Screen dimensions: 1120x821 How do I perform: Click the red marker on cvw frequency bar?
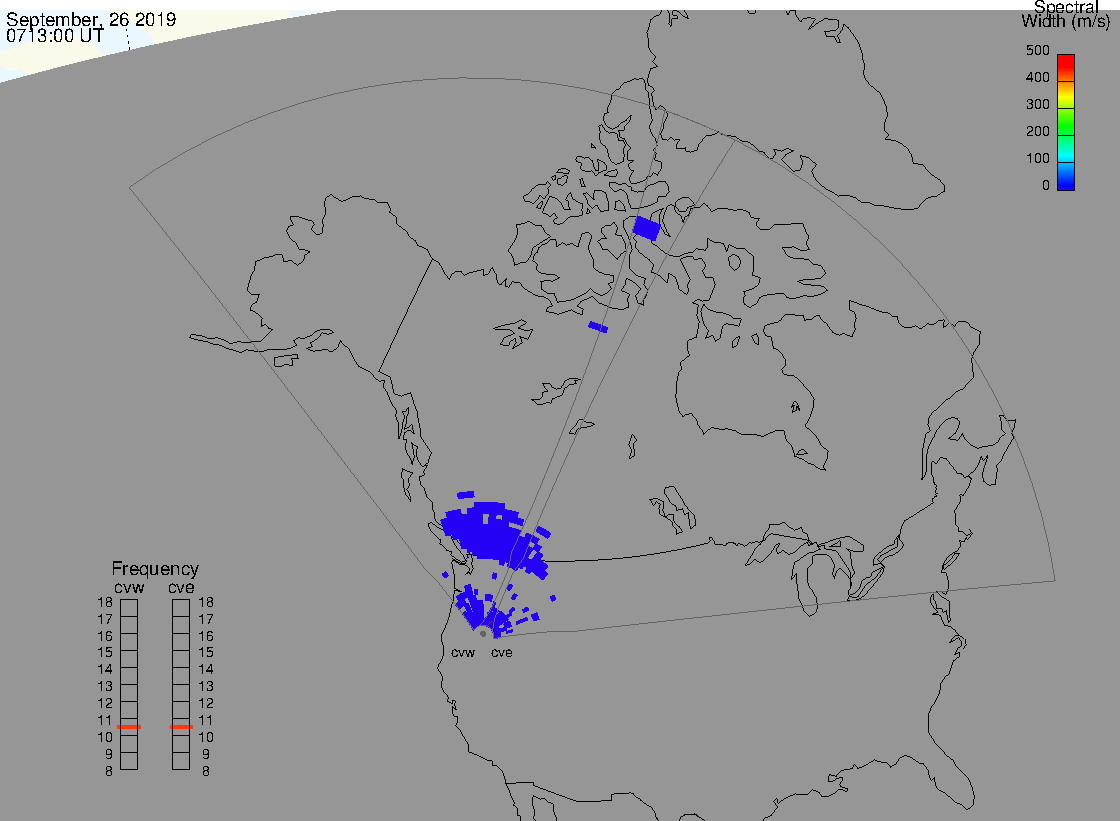coord(129,727)
